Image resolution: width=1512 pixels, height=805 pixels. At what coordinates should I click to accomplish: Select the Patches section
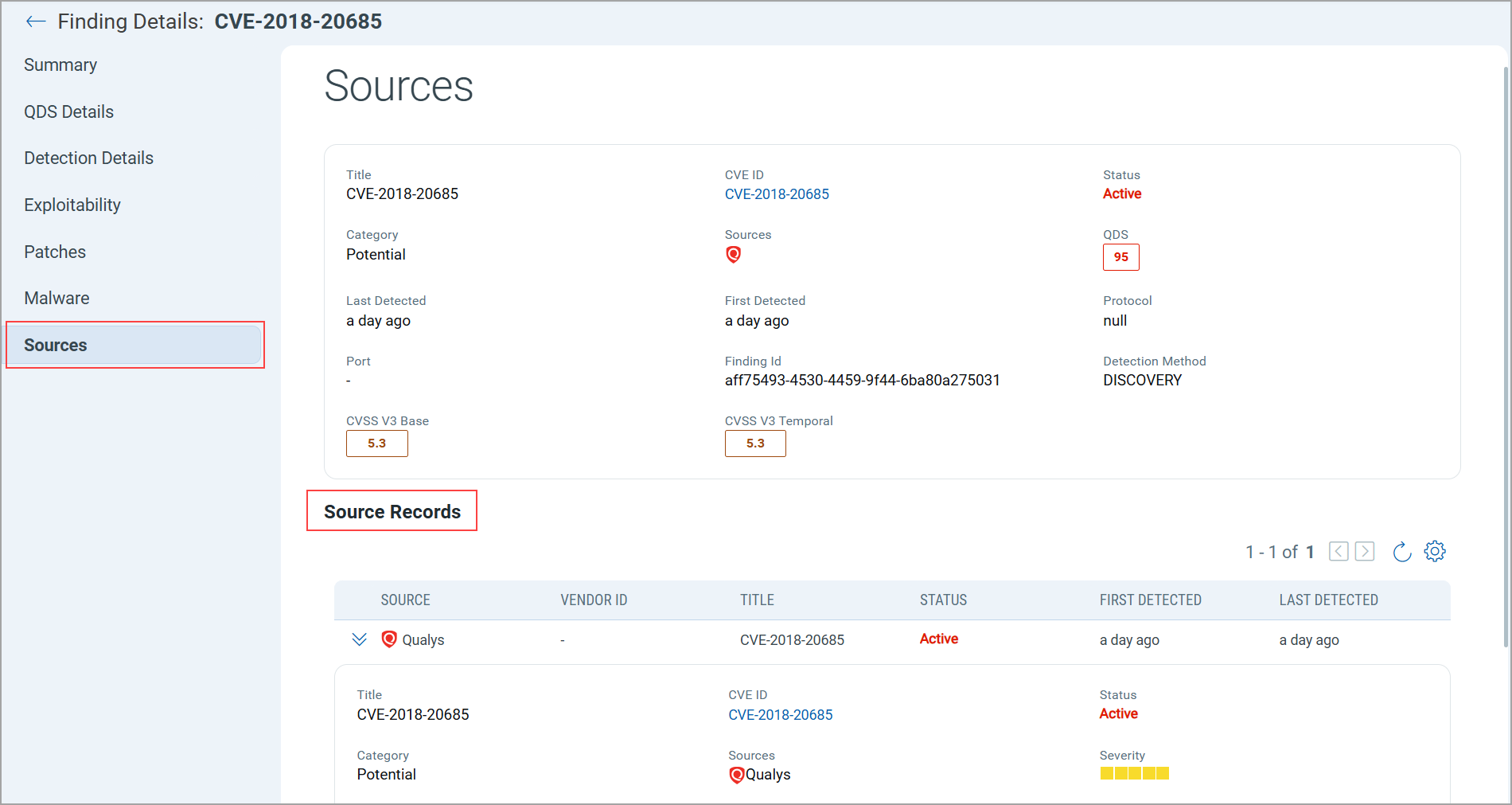pos(55,252)
